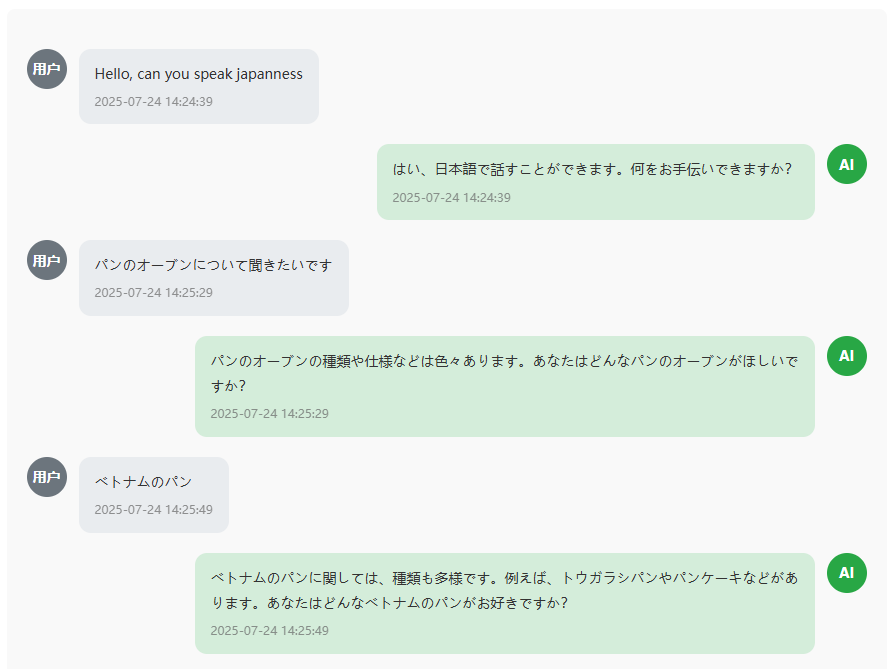This screenshot has height=669, width=896.
Task: Click the AI avatar next to 'はい、日本語で話す' reply
Action: (x=846, y=164)
